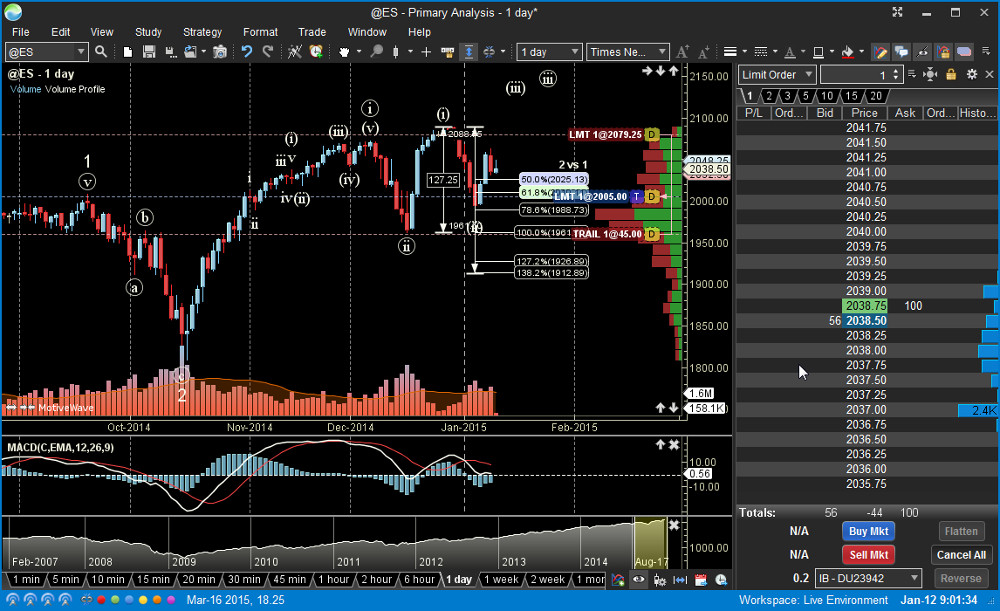The image size is (1000, 611).
Task: Toggle the vertical auto-scale arrow icon
Action: (469, 52)
